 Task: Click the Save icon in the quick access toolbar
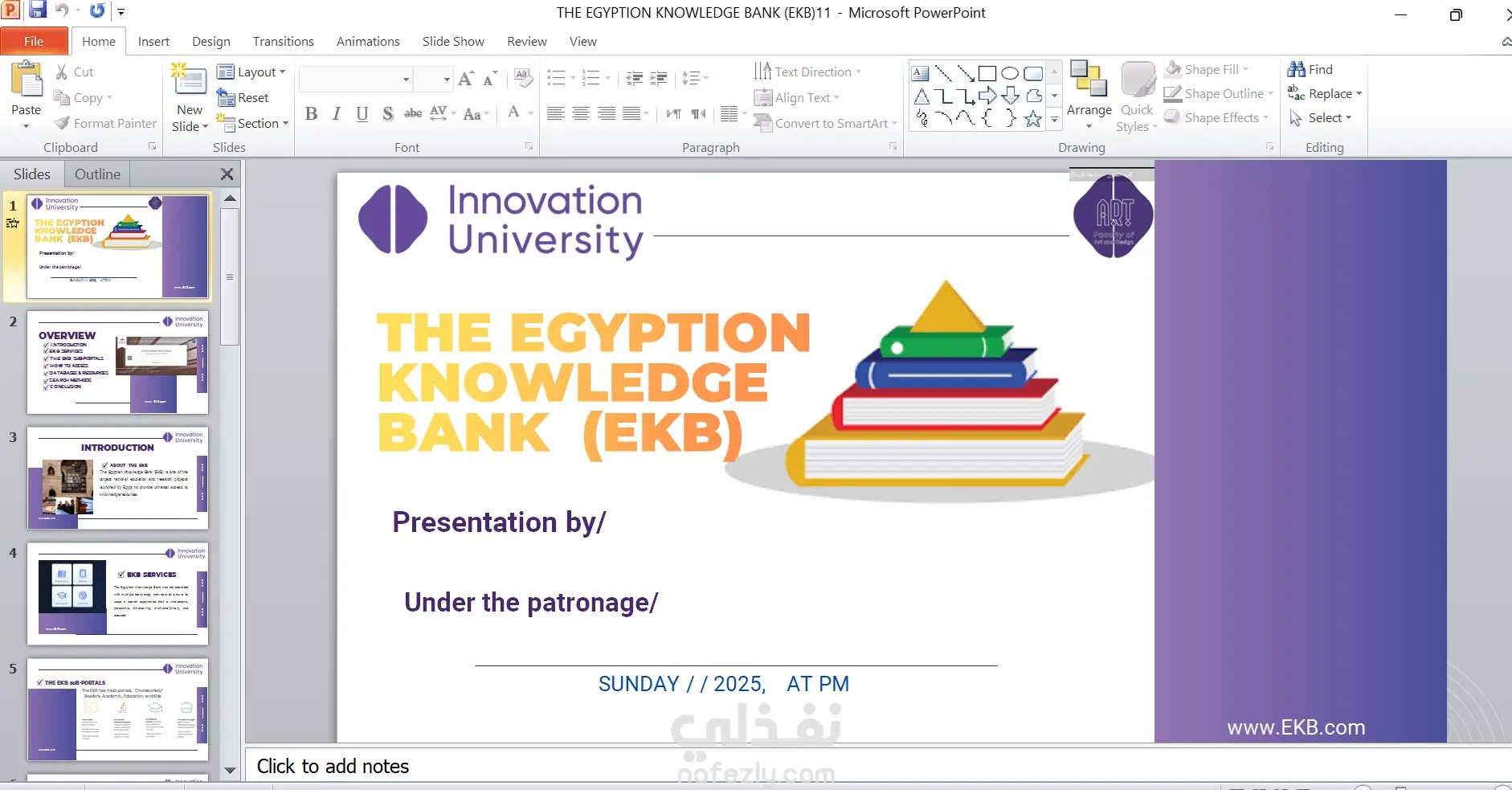pyautogui.click(x=37, y=10)
